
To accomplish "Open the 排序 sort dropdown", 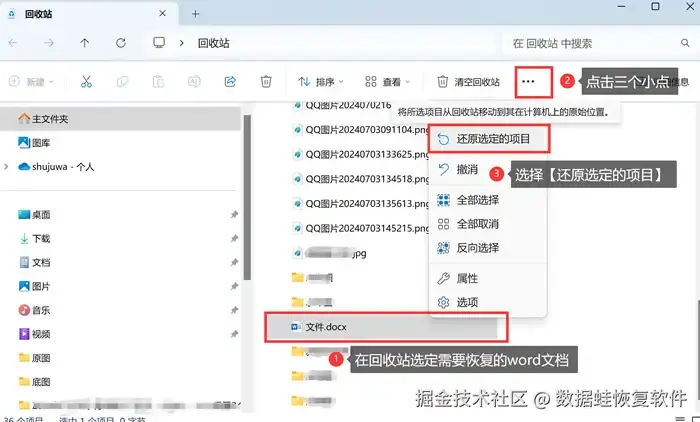I will pyautogui.click(x=321, y=82).
